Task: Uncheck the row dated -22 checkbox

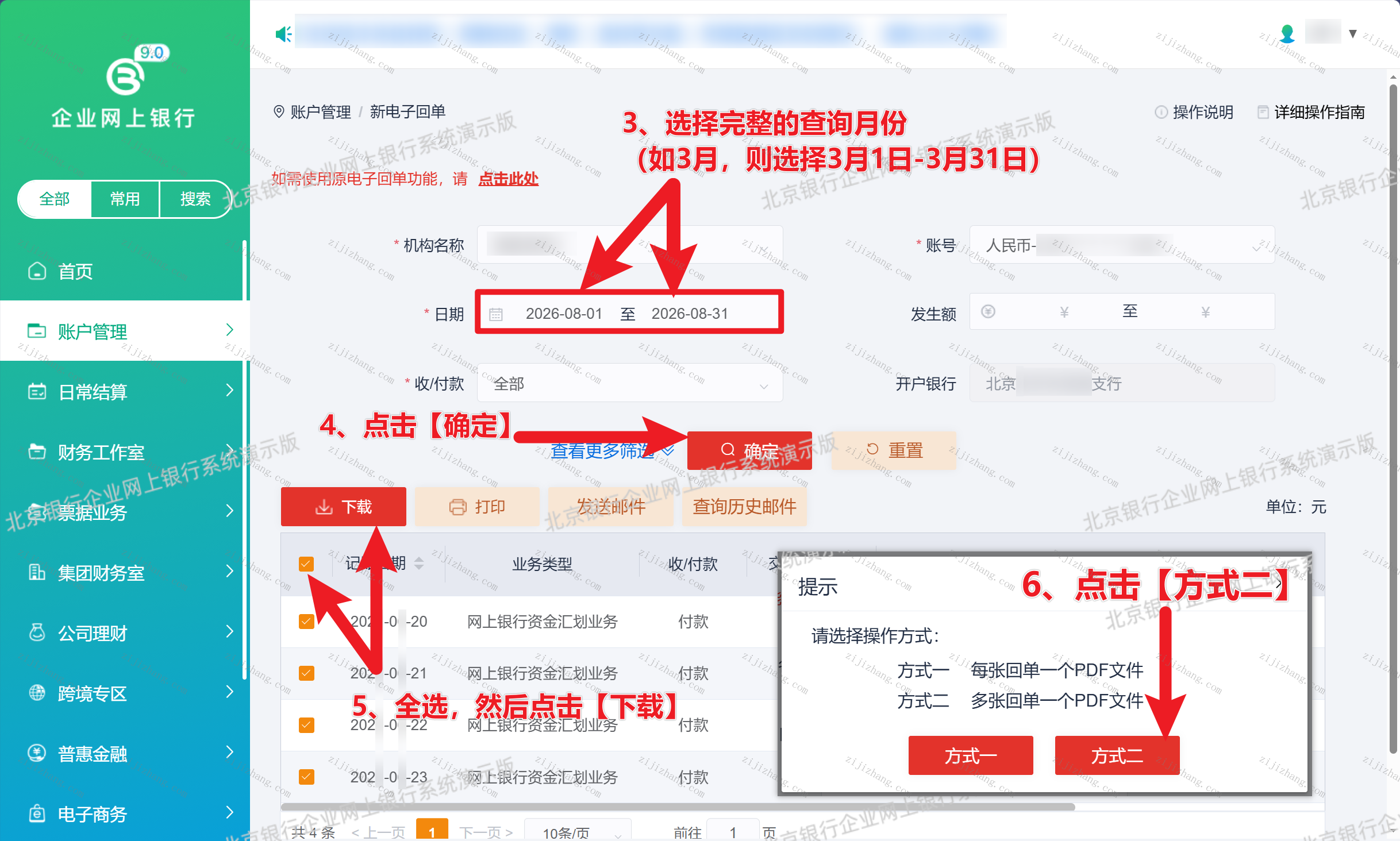Action: coord(306,725)
